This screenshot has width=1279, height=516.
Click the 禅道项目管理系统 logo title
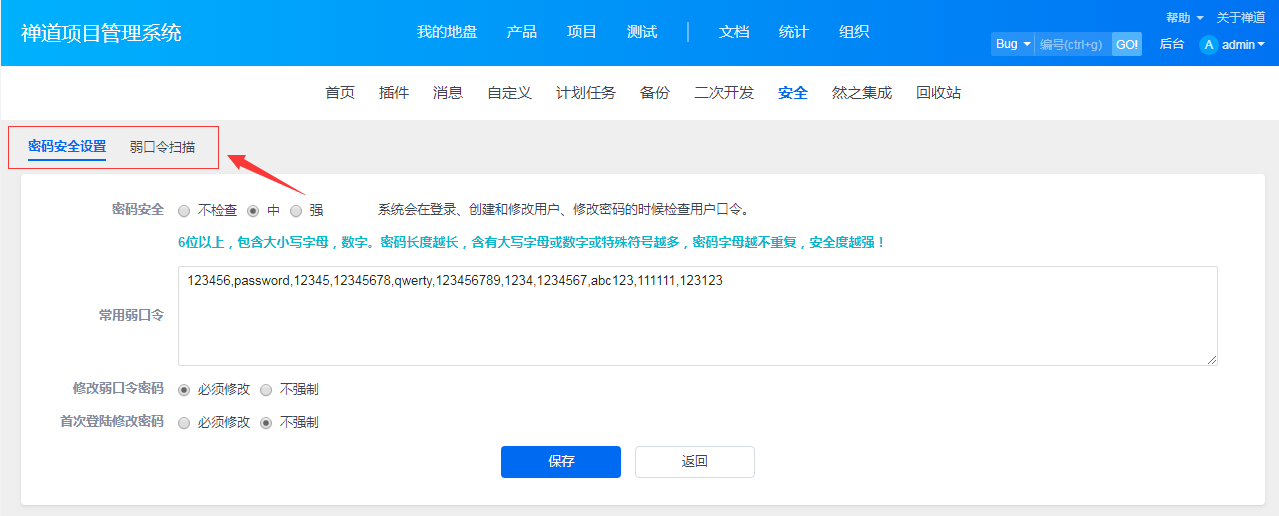coord(101,32)
